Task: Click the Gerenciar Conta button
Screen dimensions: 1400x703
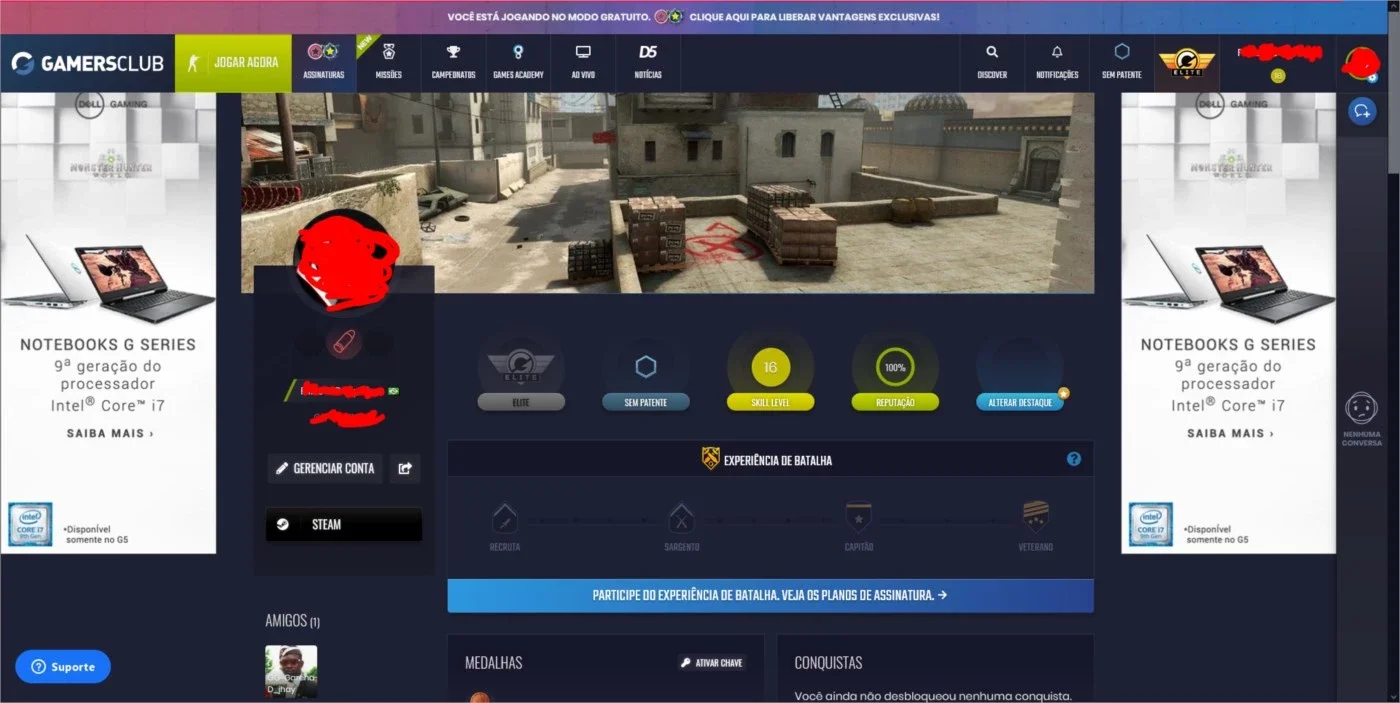Action: [325, 468]
